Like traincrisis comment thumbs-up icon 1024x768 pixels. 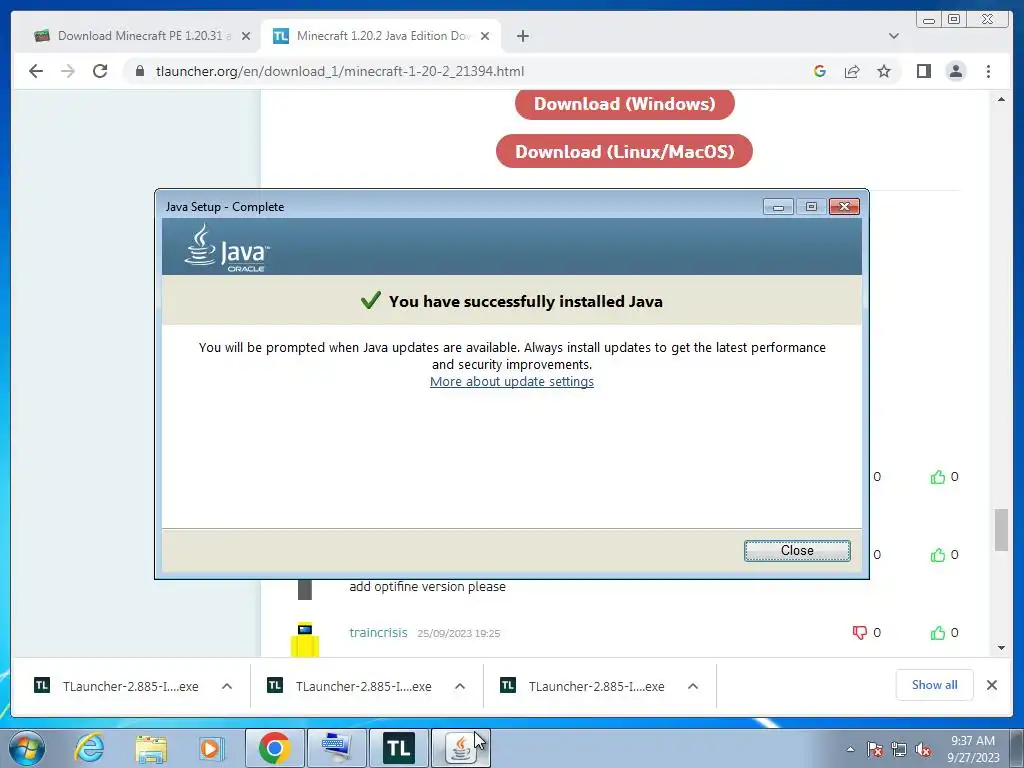(938, 633)
